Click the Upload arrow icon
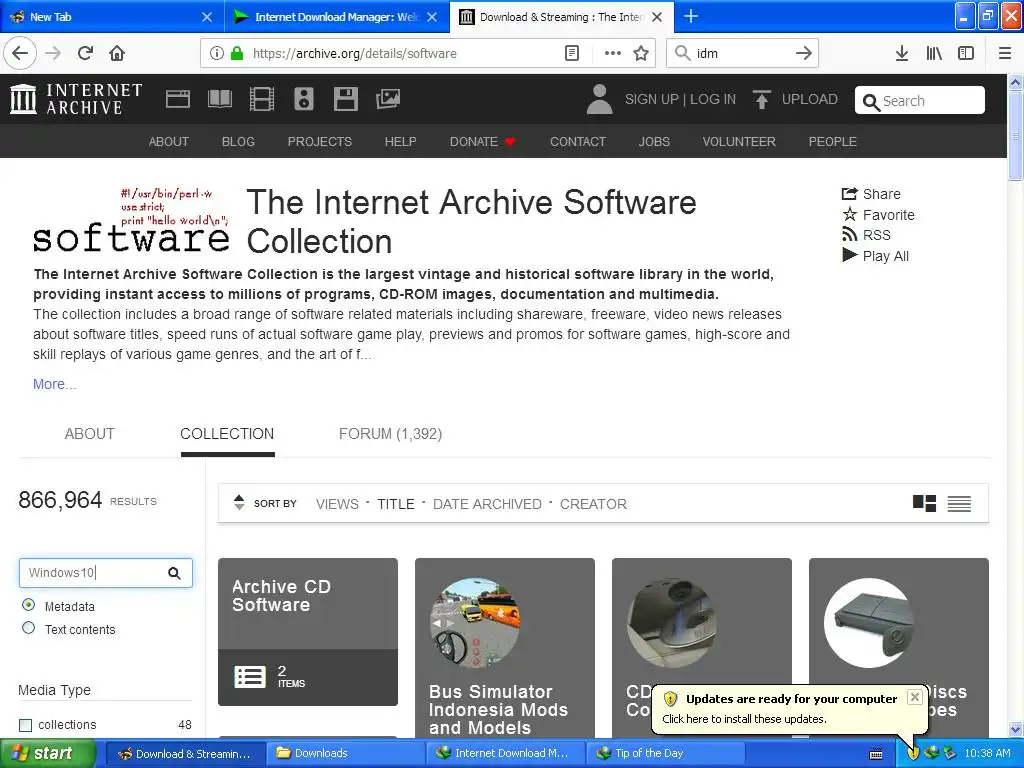Viewport: 1024px width, 768px height. point(761,99)
